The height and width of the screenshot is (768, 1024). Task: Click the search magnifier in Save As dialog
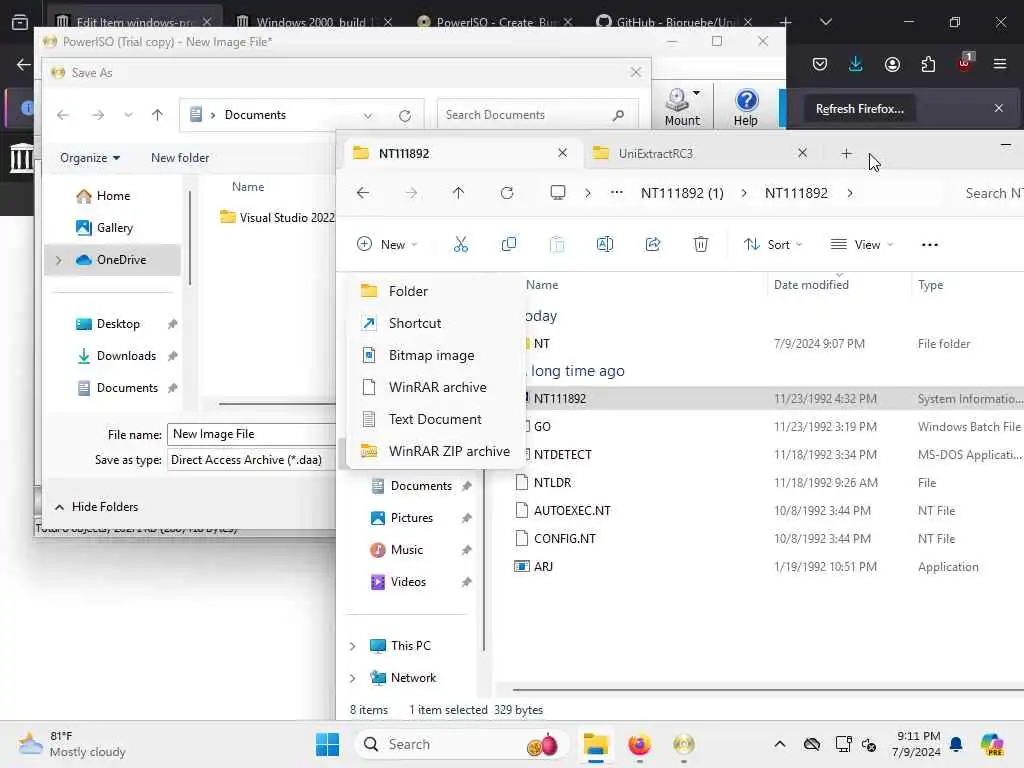618,115
